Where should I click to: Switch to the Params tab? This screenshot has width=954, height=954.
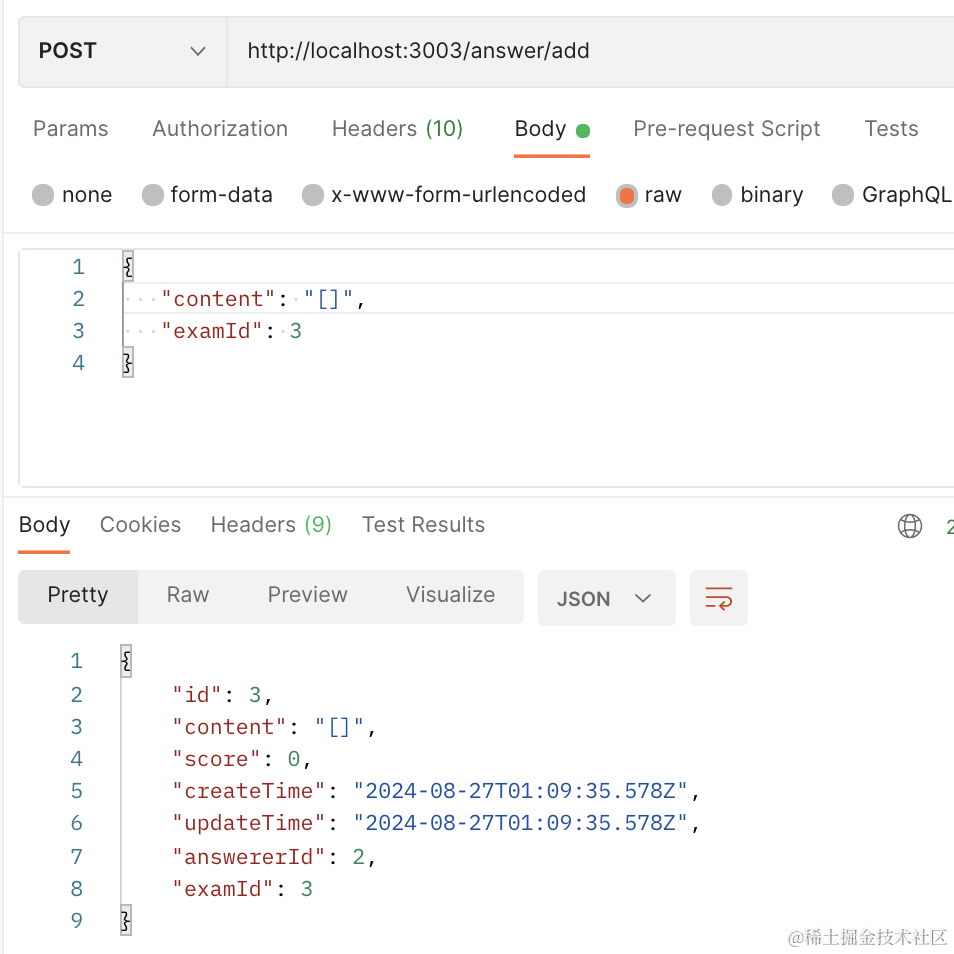70,129
